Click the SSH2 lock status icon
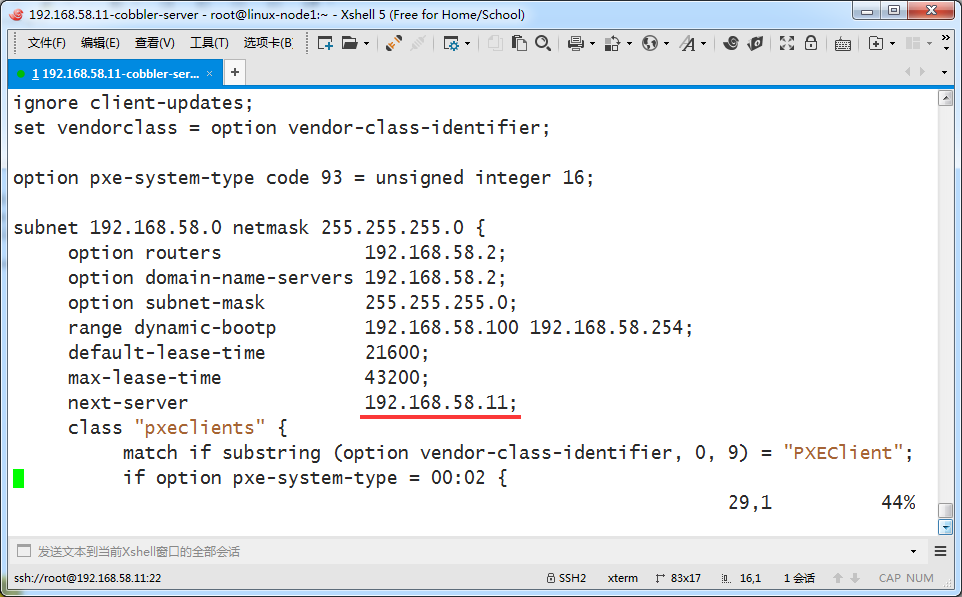The height and width of the screenshot is (597, 962). (551, 578)
